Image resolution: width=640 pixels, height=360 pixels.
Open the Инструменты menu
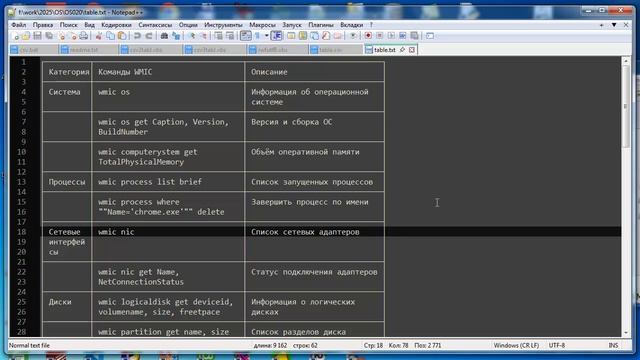pos(223,25)
